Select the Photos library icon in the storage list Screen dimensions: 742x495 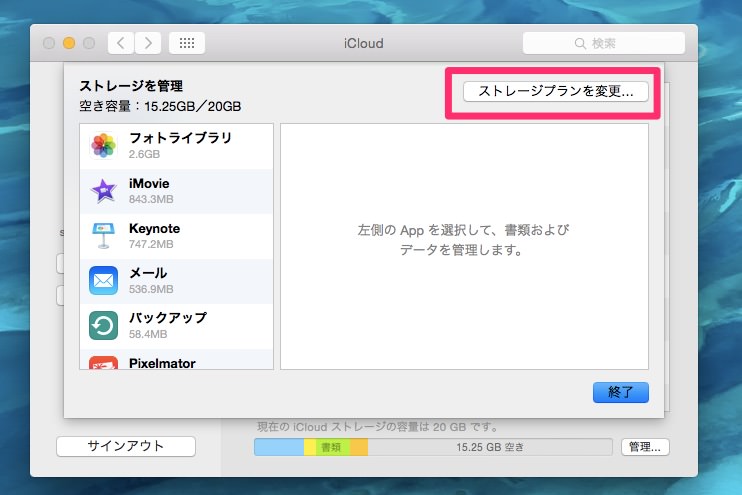[x=103, y=145]
